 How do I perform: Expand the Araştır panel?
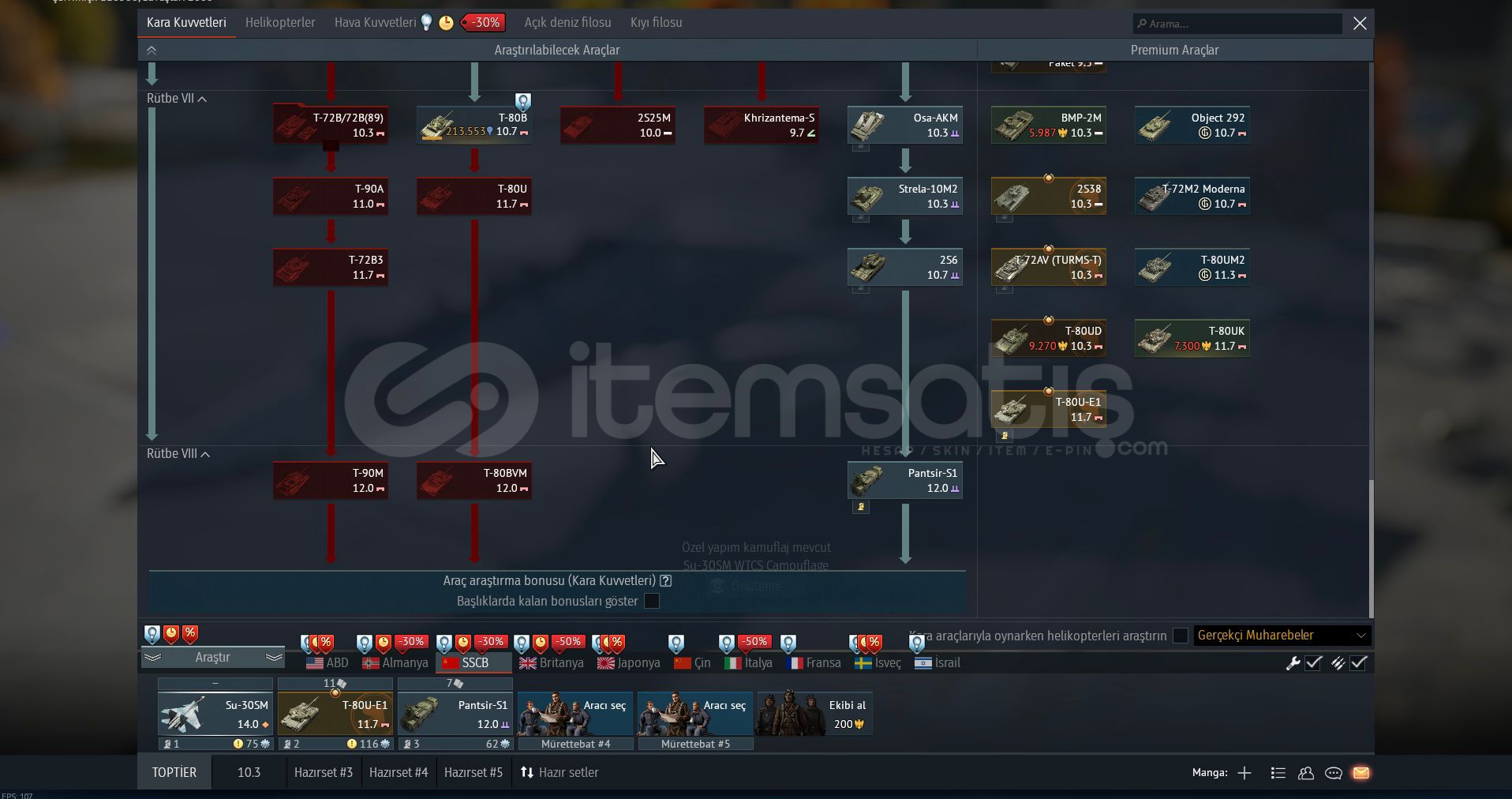(x=213, y=657)
